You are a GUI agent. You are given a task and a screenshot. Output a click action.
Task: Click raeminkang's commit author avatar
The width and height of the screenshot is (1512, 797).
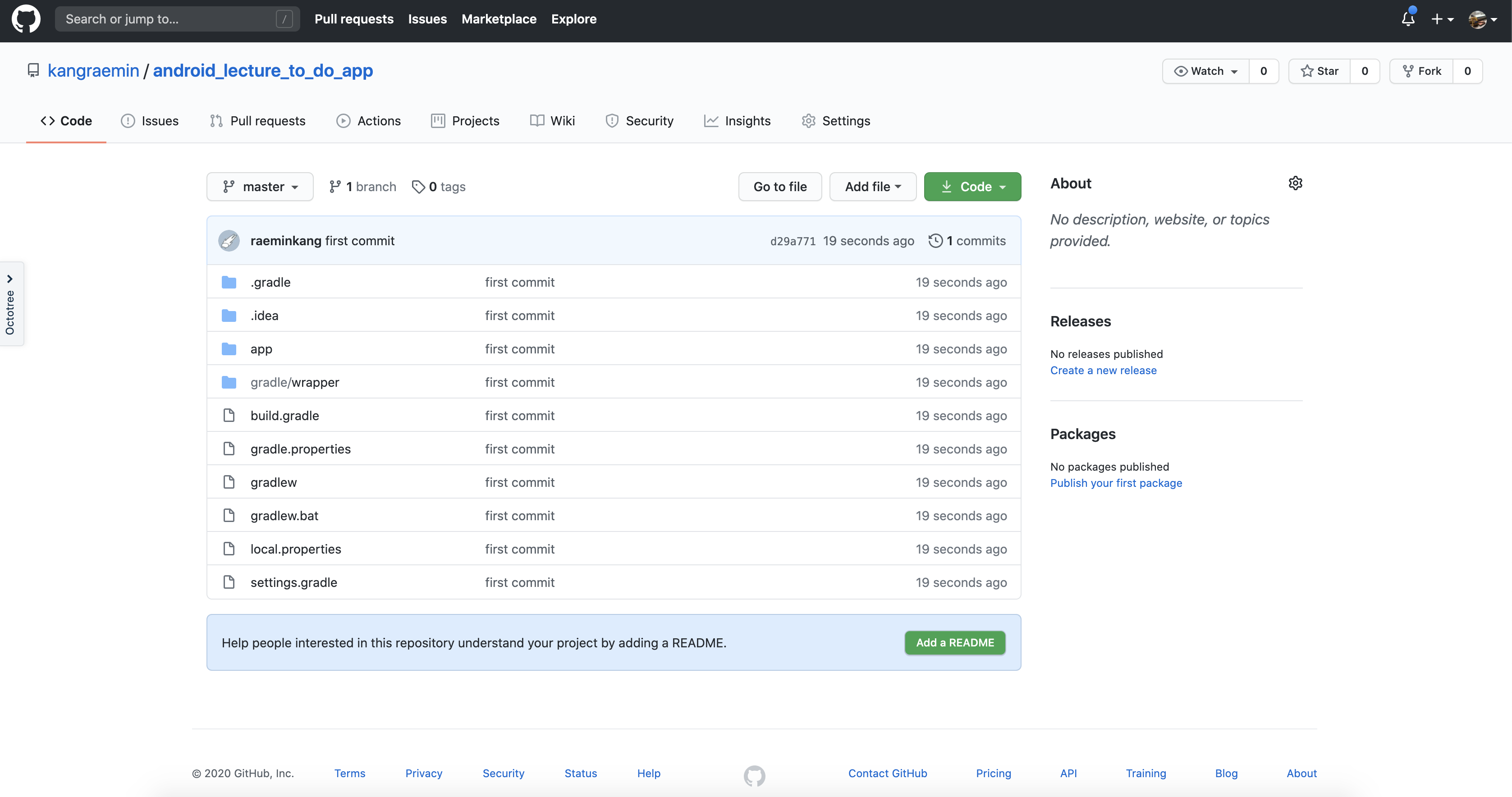229,241
